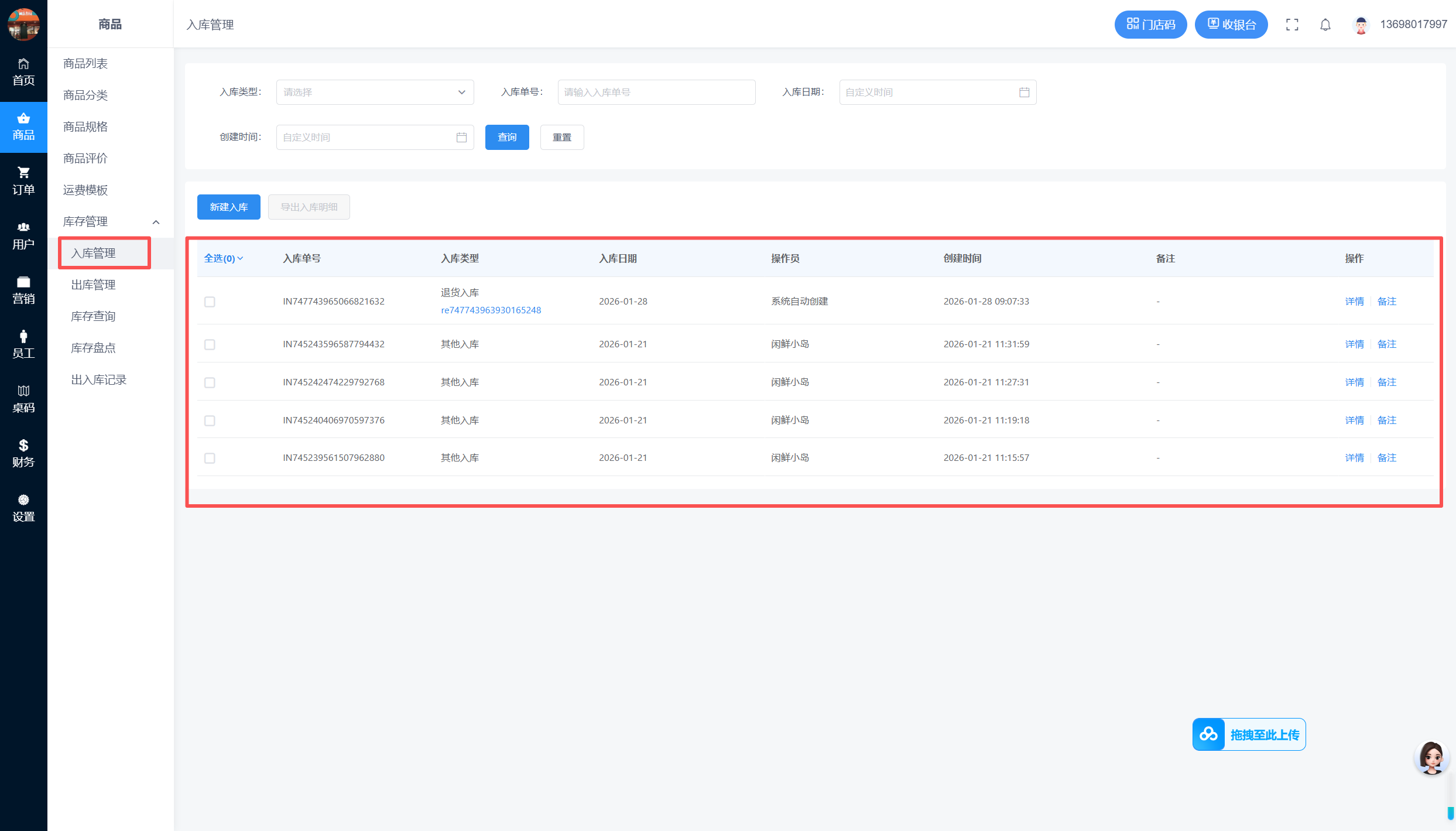Viewport: 1456px width, 831px height.
Task: Open 设置 gear settings section
Action: coord(23,507)
